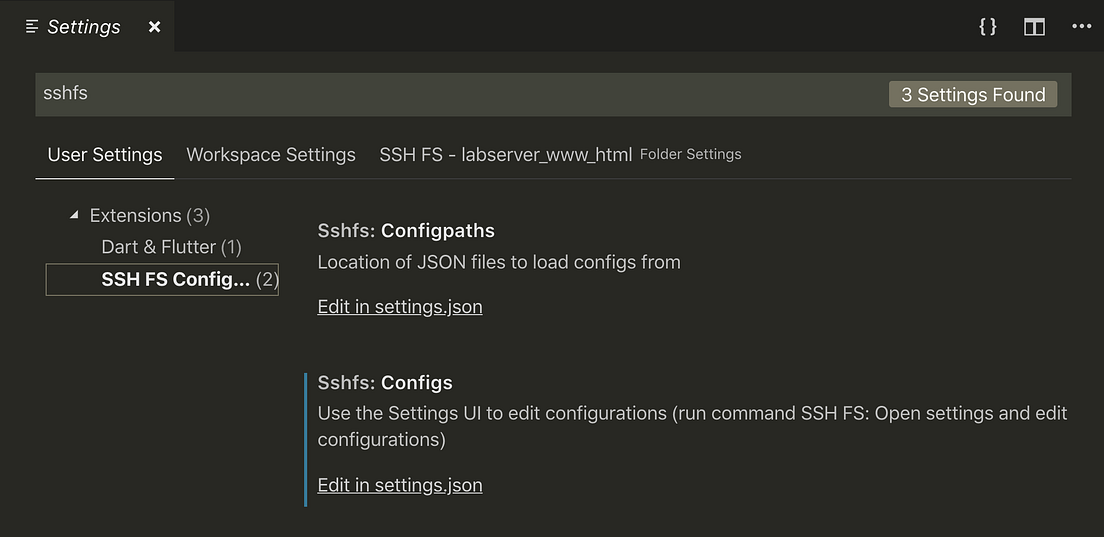
Task: Click the list icon on Settings tab
Action: (x=32, y=27)
